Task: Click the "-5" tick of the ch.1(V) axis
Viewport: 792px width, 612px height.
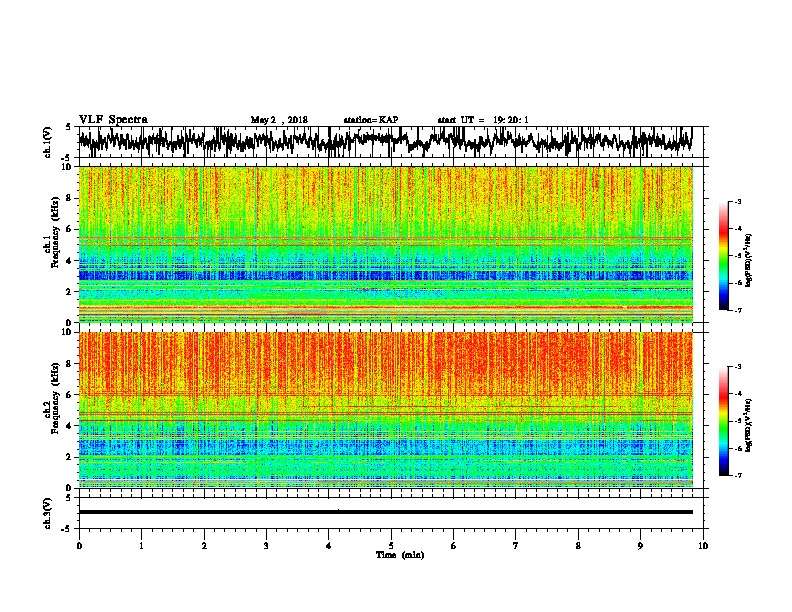Action: tap(67, 157)
